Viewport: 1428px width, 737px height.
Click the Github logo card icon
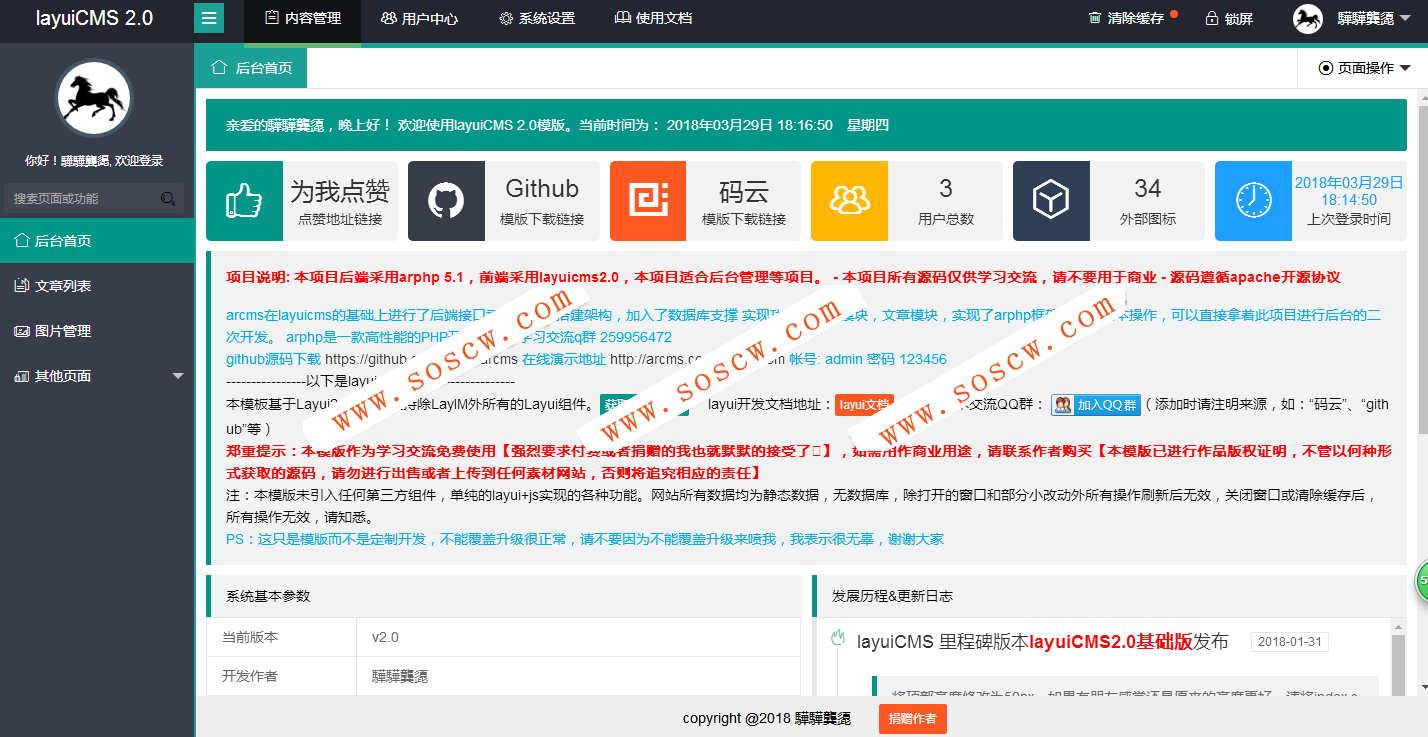[x=446, y=201]
